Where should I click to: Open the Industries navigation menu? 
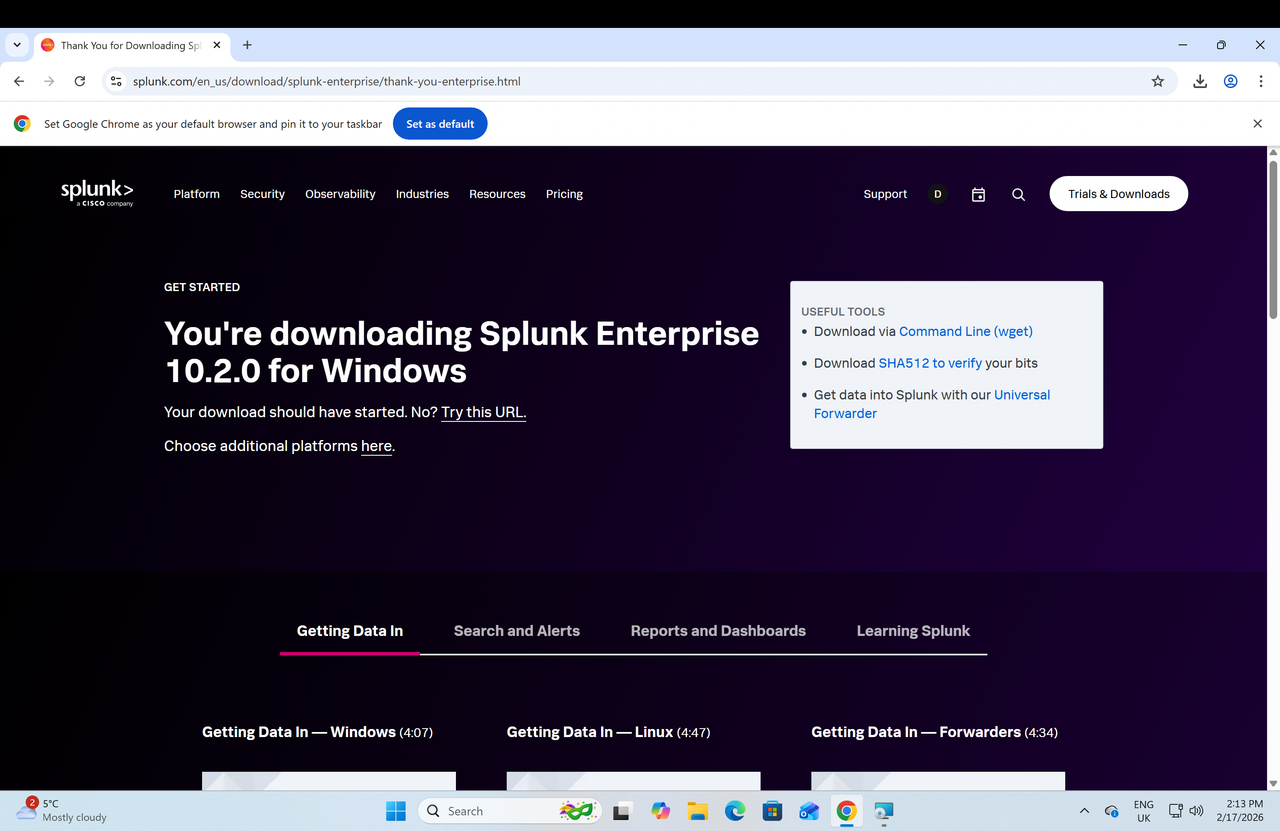pyautogui.click(x=422, y=194)
